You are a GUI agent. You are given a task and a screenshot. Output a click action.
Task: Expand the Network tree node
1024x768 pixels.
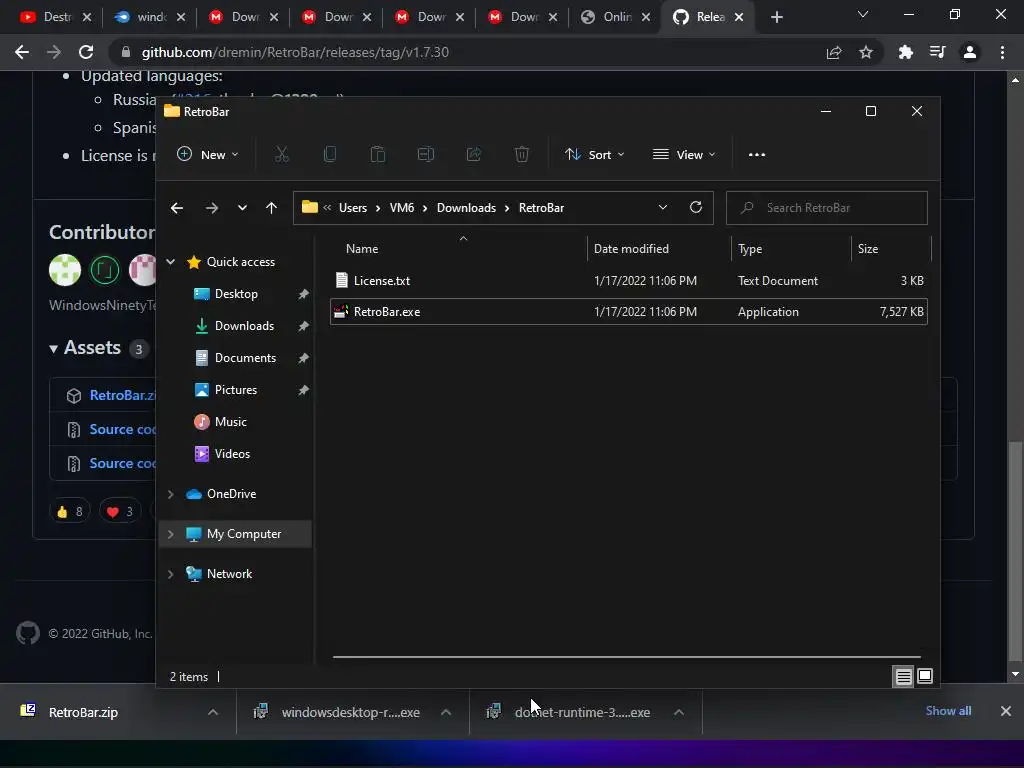tap(170, 574)
